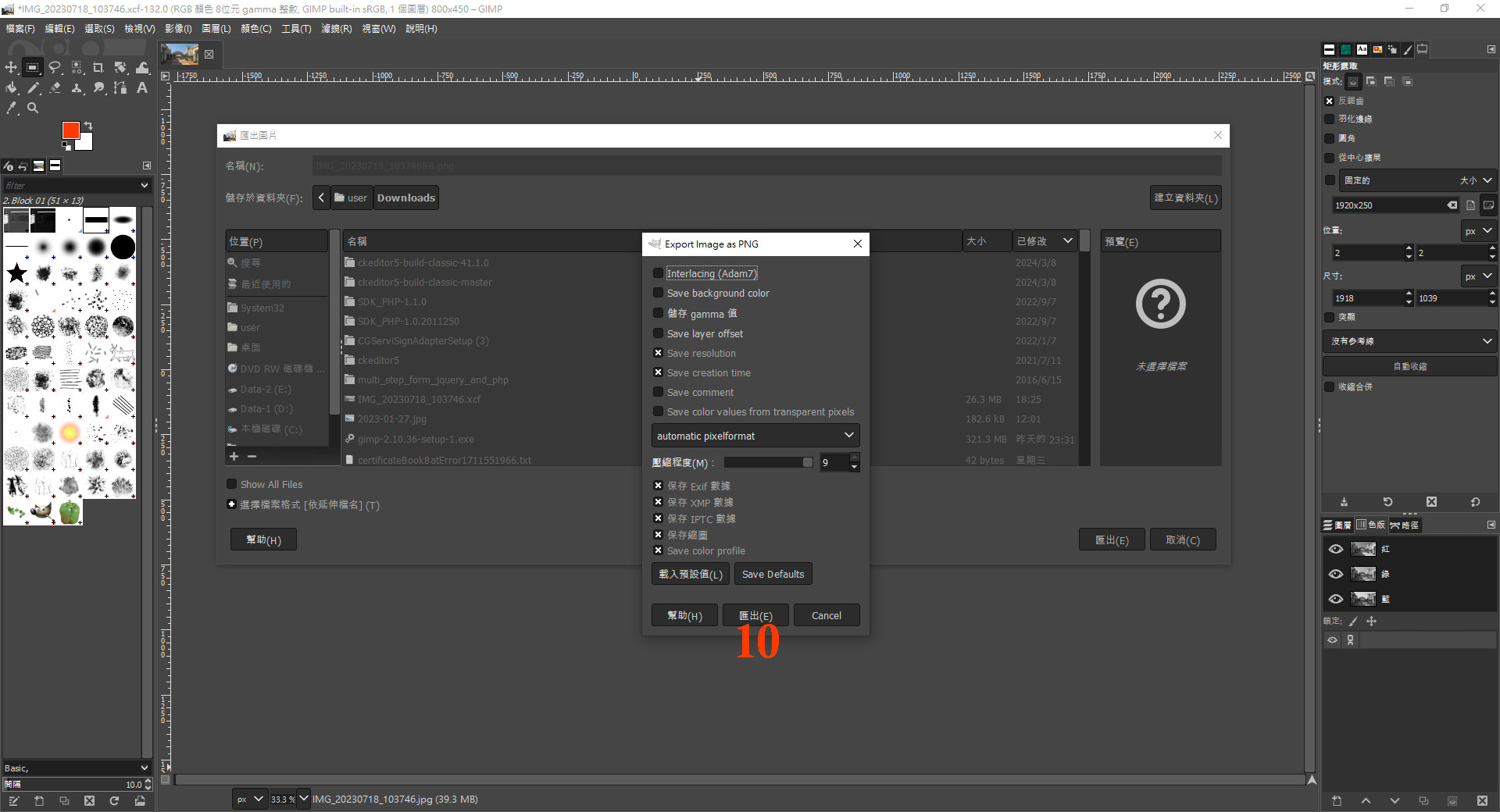1500x812 pixels.
Task: Uncheck Save creation time option
Action: click(658, 372)
